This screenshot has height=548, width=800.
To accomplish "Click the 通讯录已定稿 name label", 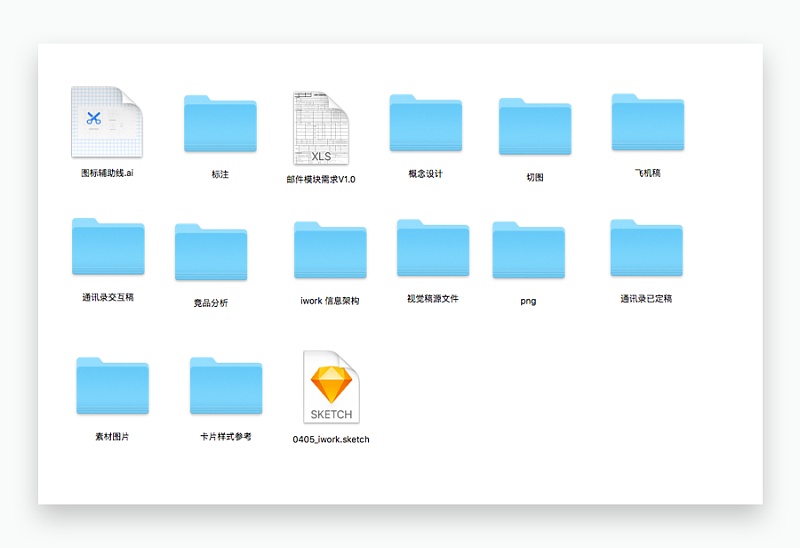I will (646, 298).
